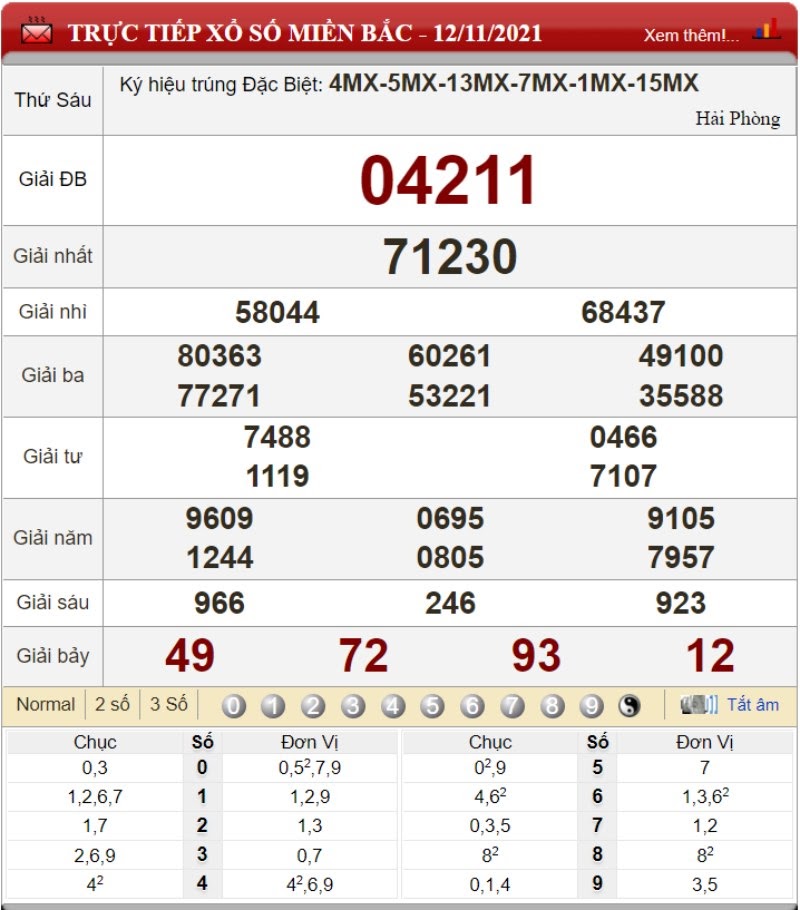This screenshot has height=910, width=800.
Task: Select digit 3 filter ball
Action: pos(352,706)
